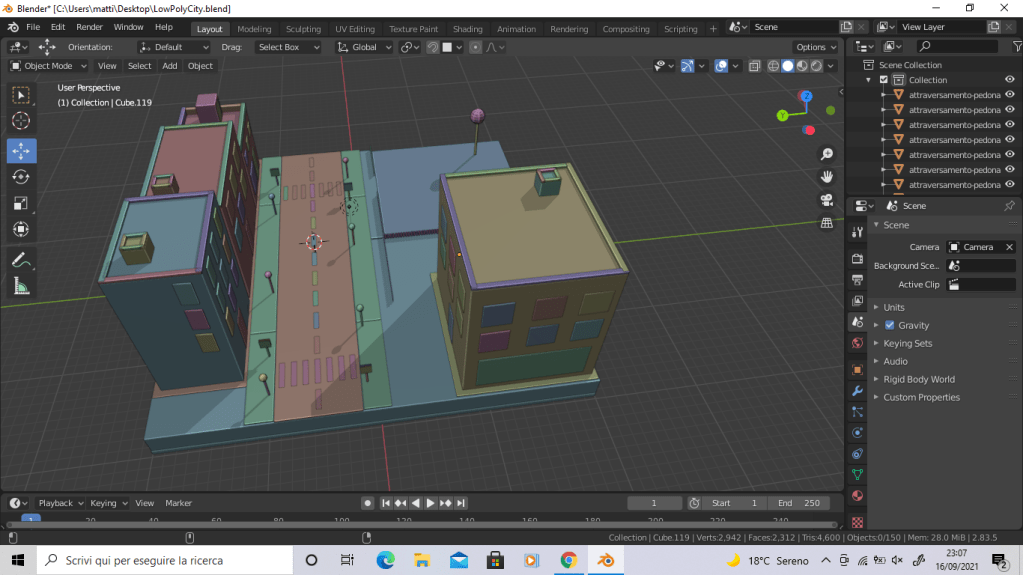Open Blender from the Windows taskbar

click(x=605, y=560)
